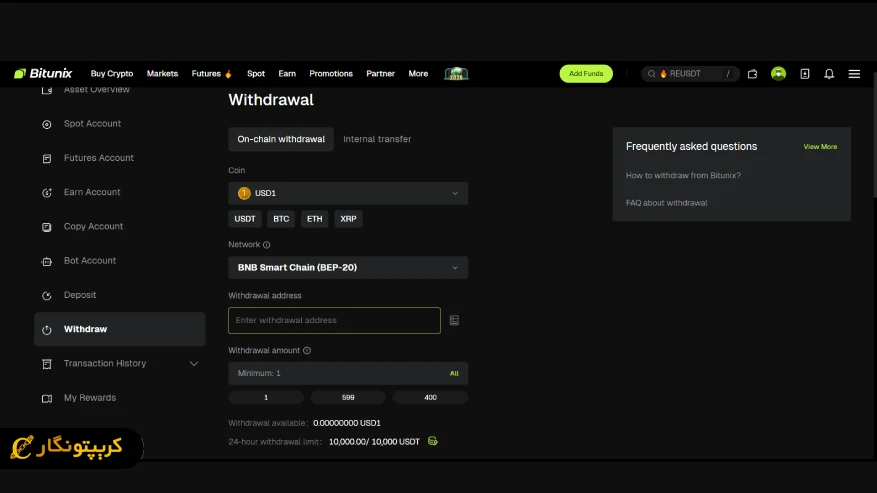Open the Coin dropdown showing USD1
This screenshot has height=493, width=877.
tap(348, 193)
